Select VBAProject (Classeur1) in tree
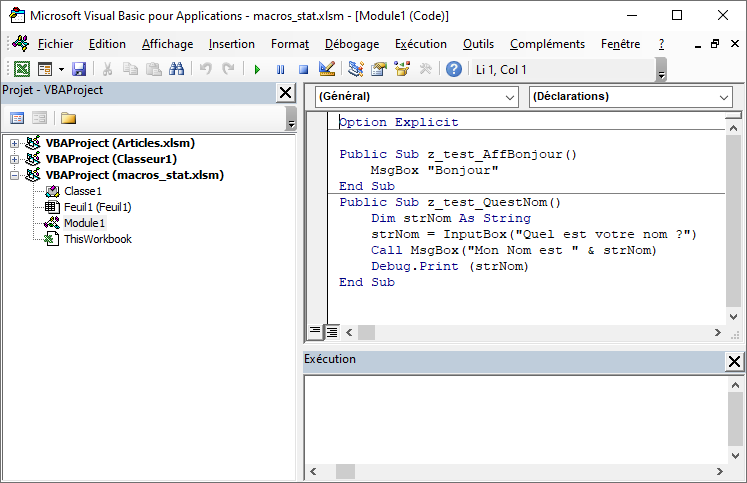Viewport: 747px width, 483px height. (x=111, y=159)
